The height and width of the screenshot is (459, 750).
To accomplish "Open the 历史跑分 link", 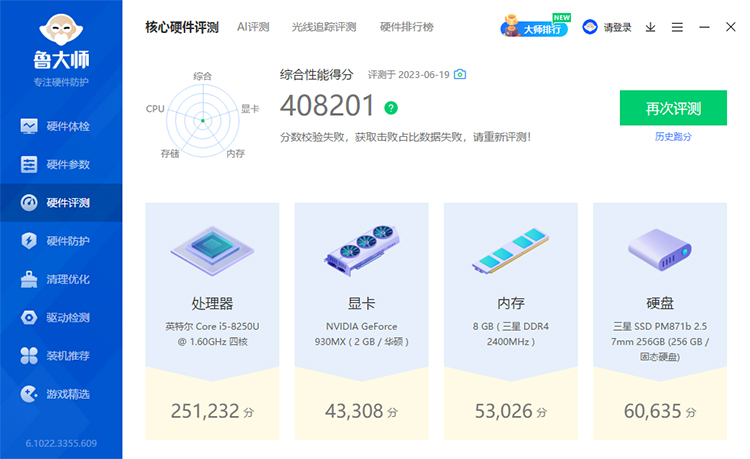I will click(673, 137).
